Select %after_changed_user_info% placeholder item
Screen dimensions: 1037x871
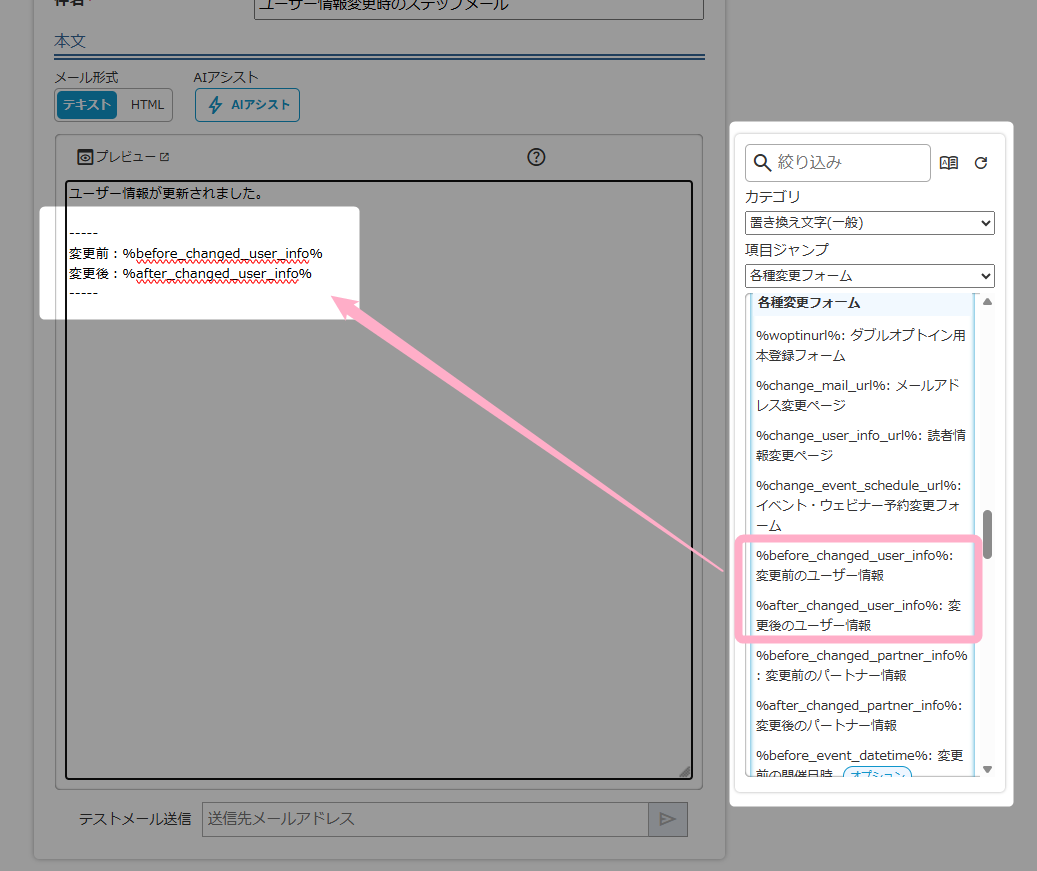[859, 615]
